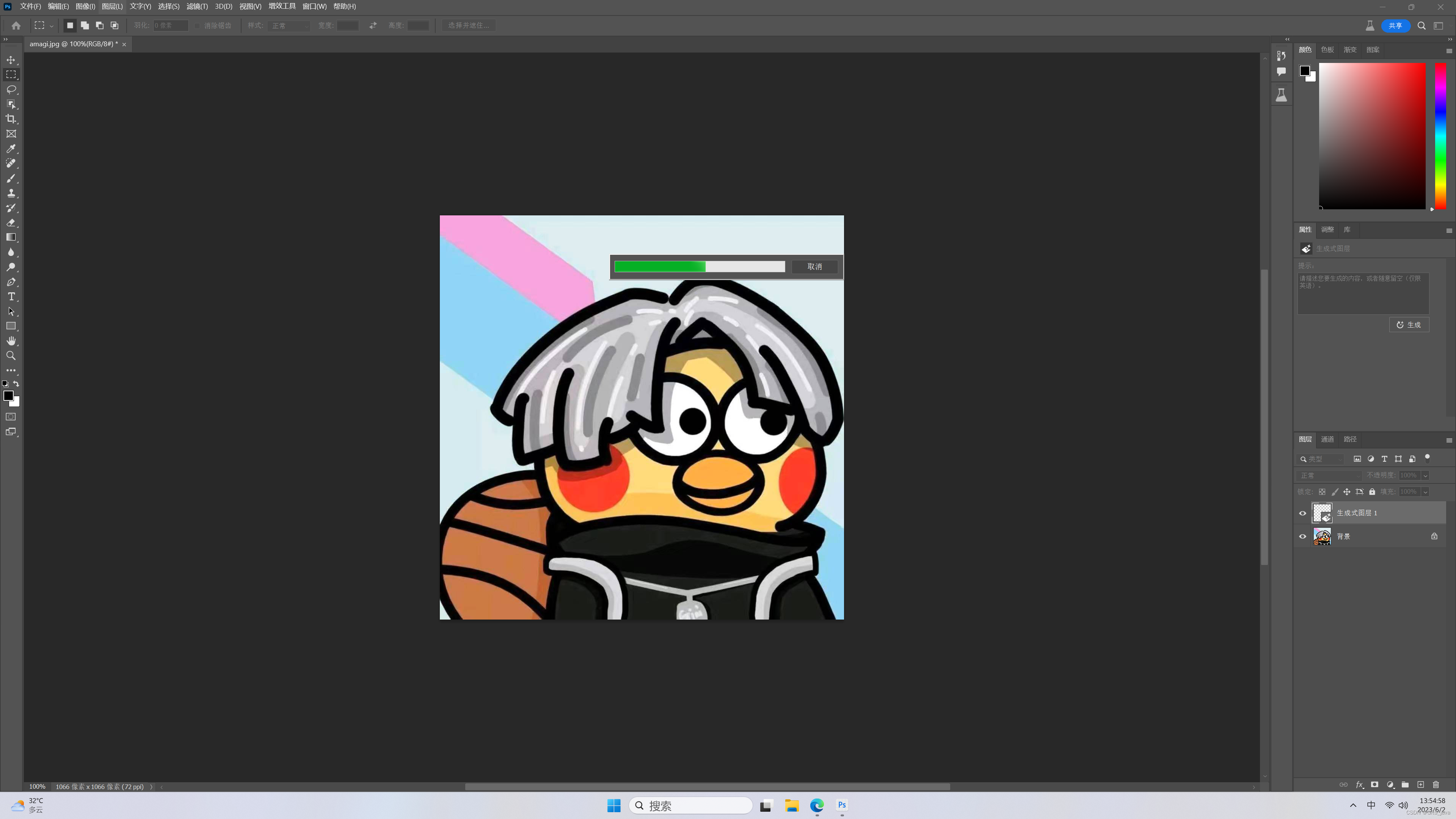
Task: Hide the 生成式图层 1 layer
Action: point(1303,513)
